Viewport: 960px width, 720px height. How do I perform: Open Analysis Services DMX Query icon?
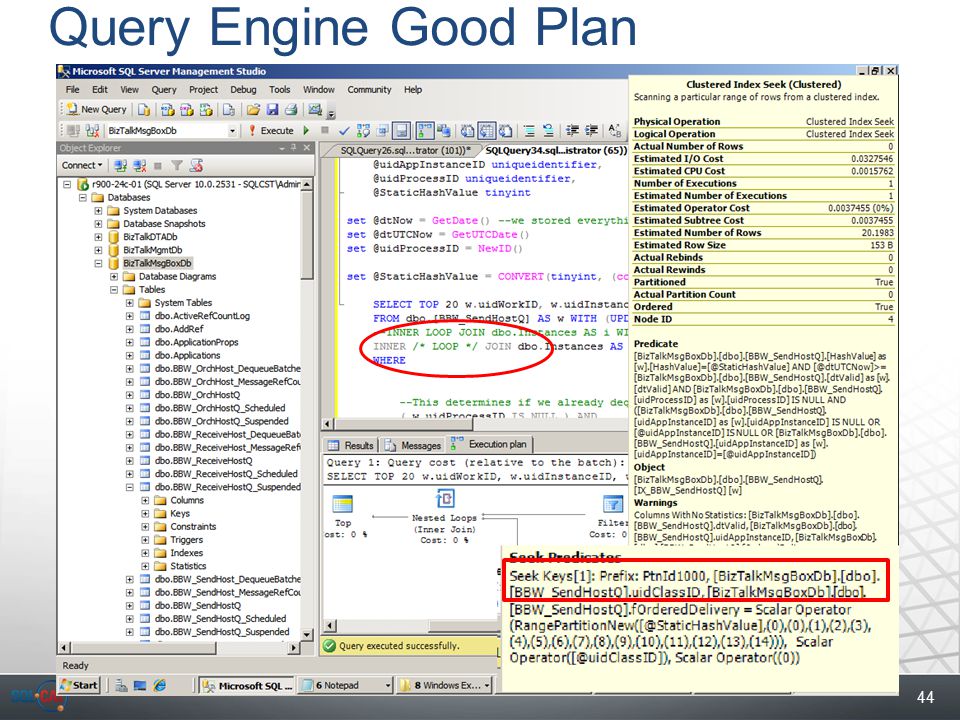pos(187,110)
